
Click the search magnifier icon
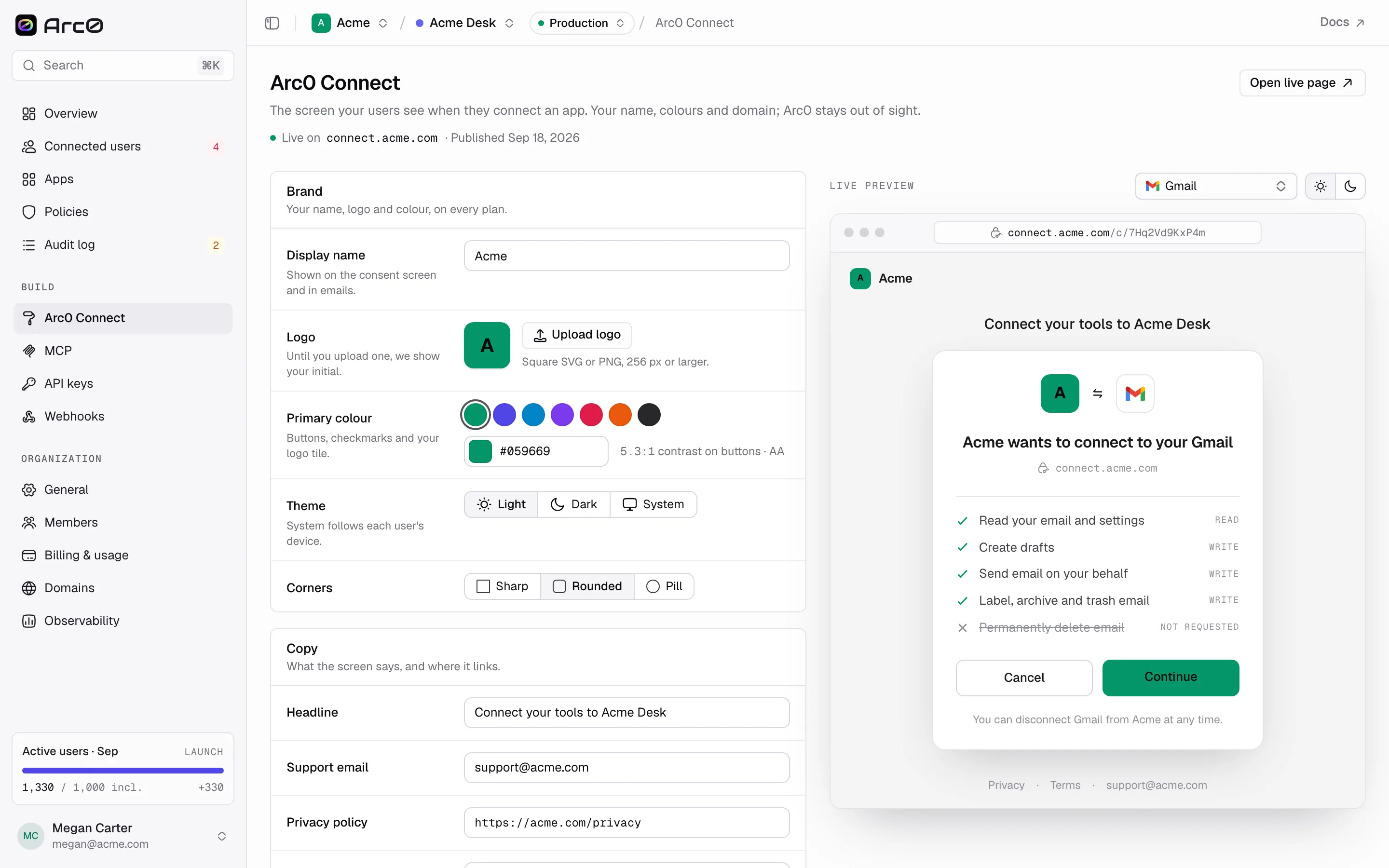(29, 66)
